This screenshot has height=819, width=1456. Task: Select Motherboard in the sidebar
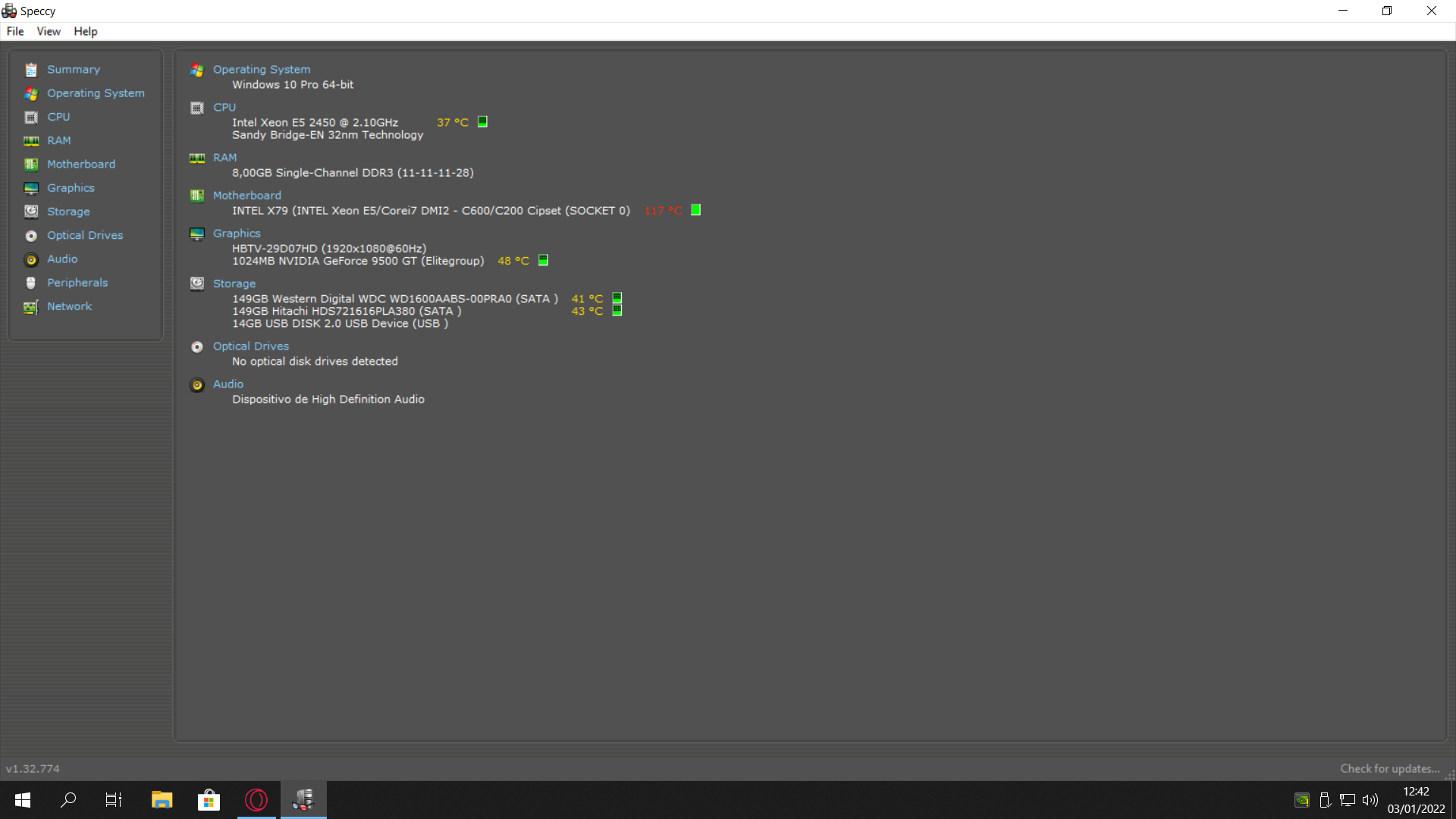(81, 165)
